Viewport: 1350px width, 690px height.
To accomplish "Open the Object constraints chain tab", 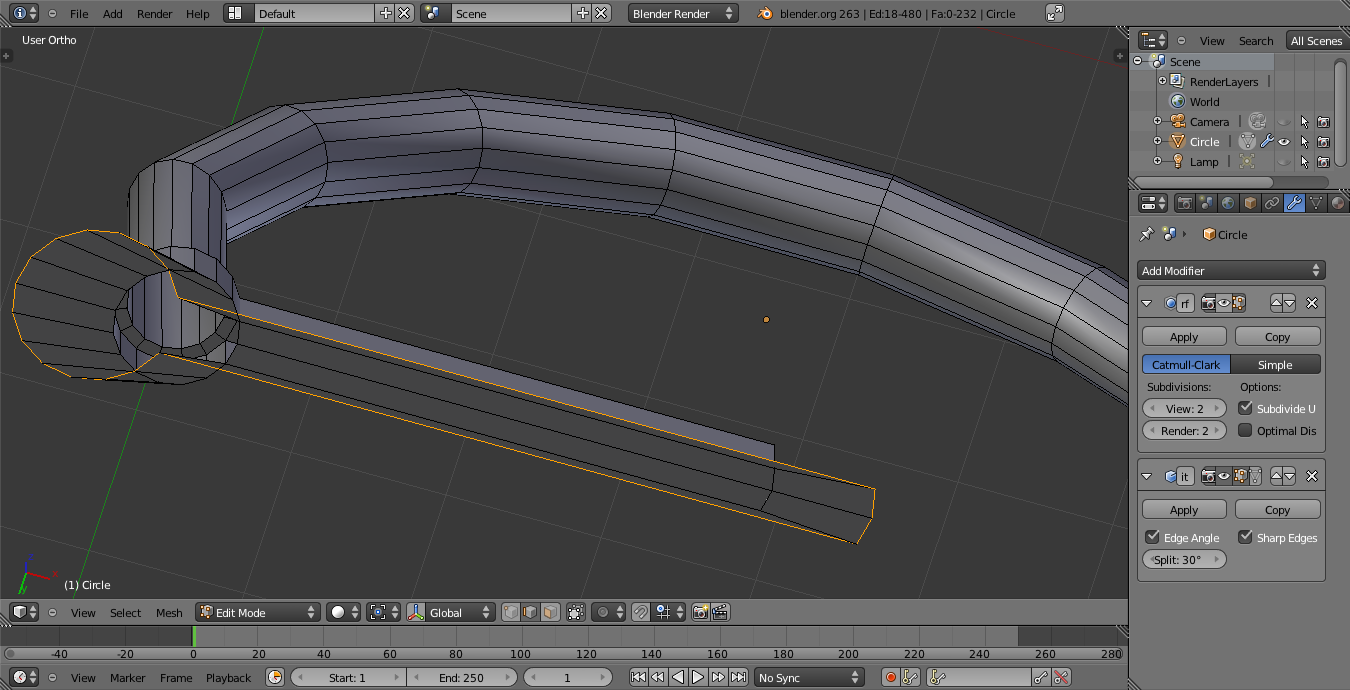I will [1272, 203].
